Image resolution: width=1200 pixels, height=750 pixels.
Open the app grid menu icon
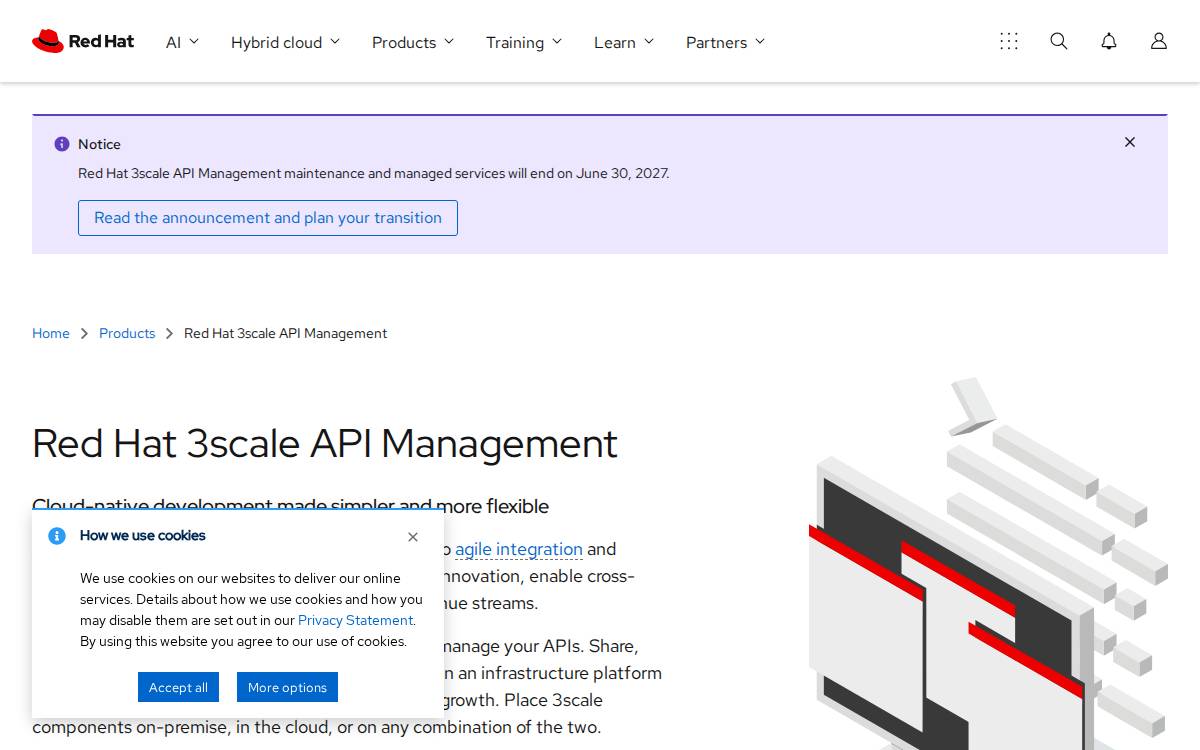pyautogui.click(x=1009, y=41)
